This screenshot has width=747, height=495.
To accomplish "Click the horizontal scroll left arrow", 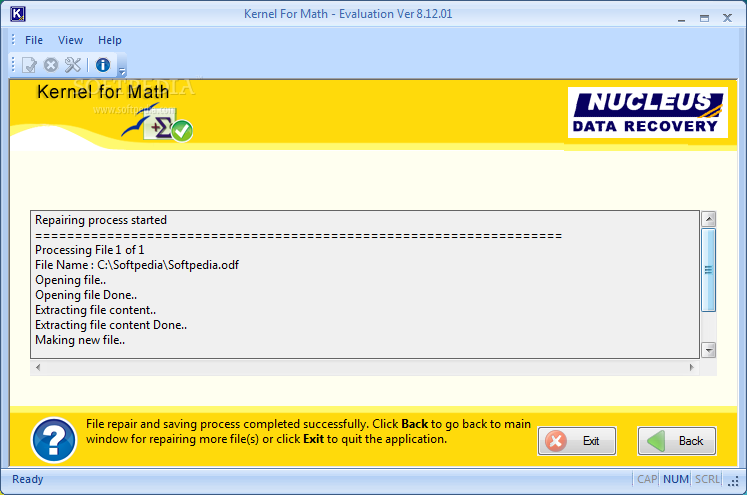I will click(x=38, y=367).
